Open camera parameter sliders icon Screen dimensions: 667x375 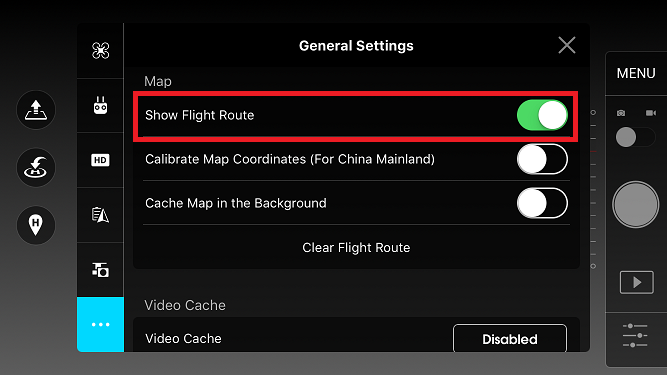tap(635, 335)
